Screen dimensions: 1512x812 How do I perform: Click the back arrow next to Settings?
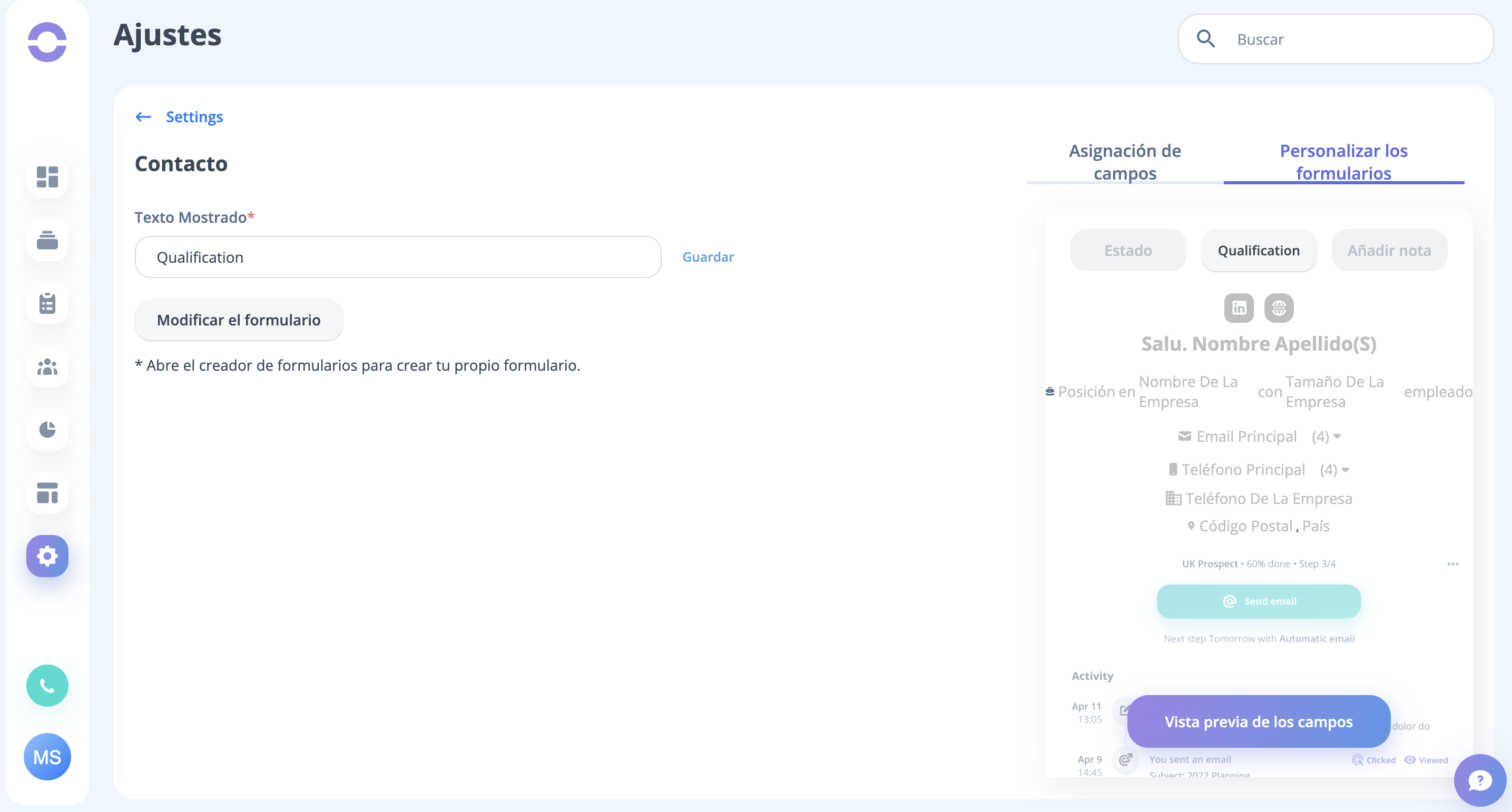click(x=143, y=117)
